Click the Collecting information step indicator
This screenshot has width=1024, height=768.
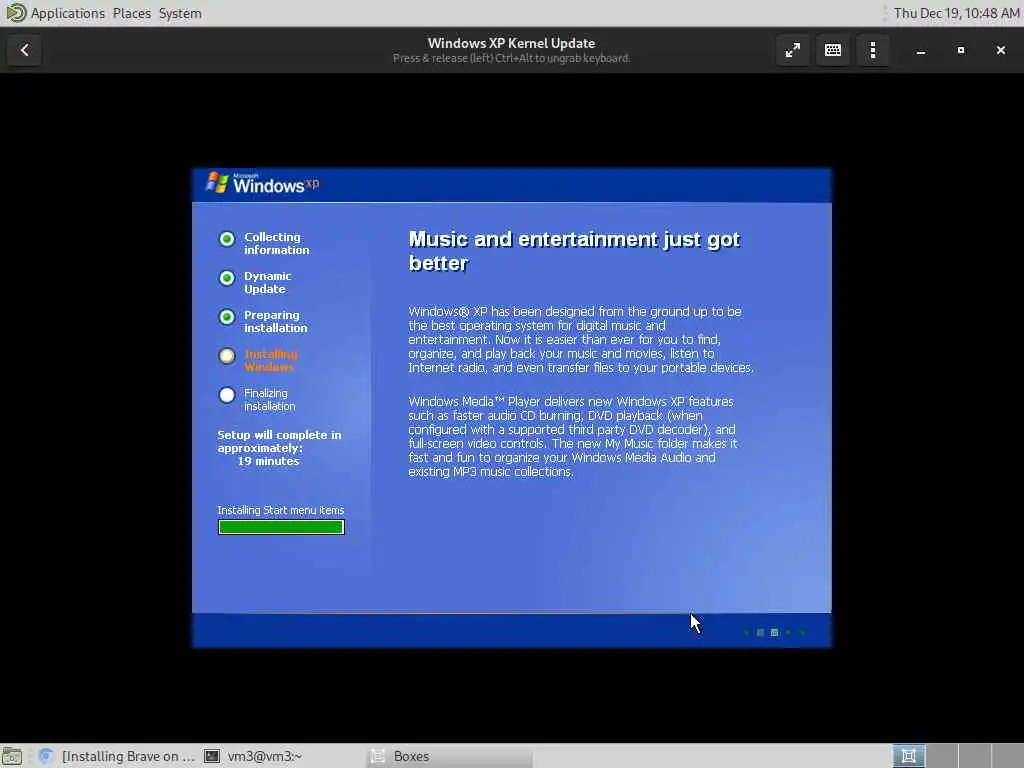227,239
